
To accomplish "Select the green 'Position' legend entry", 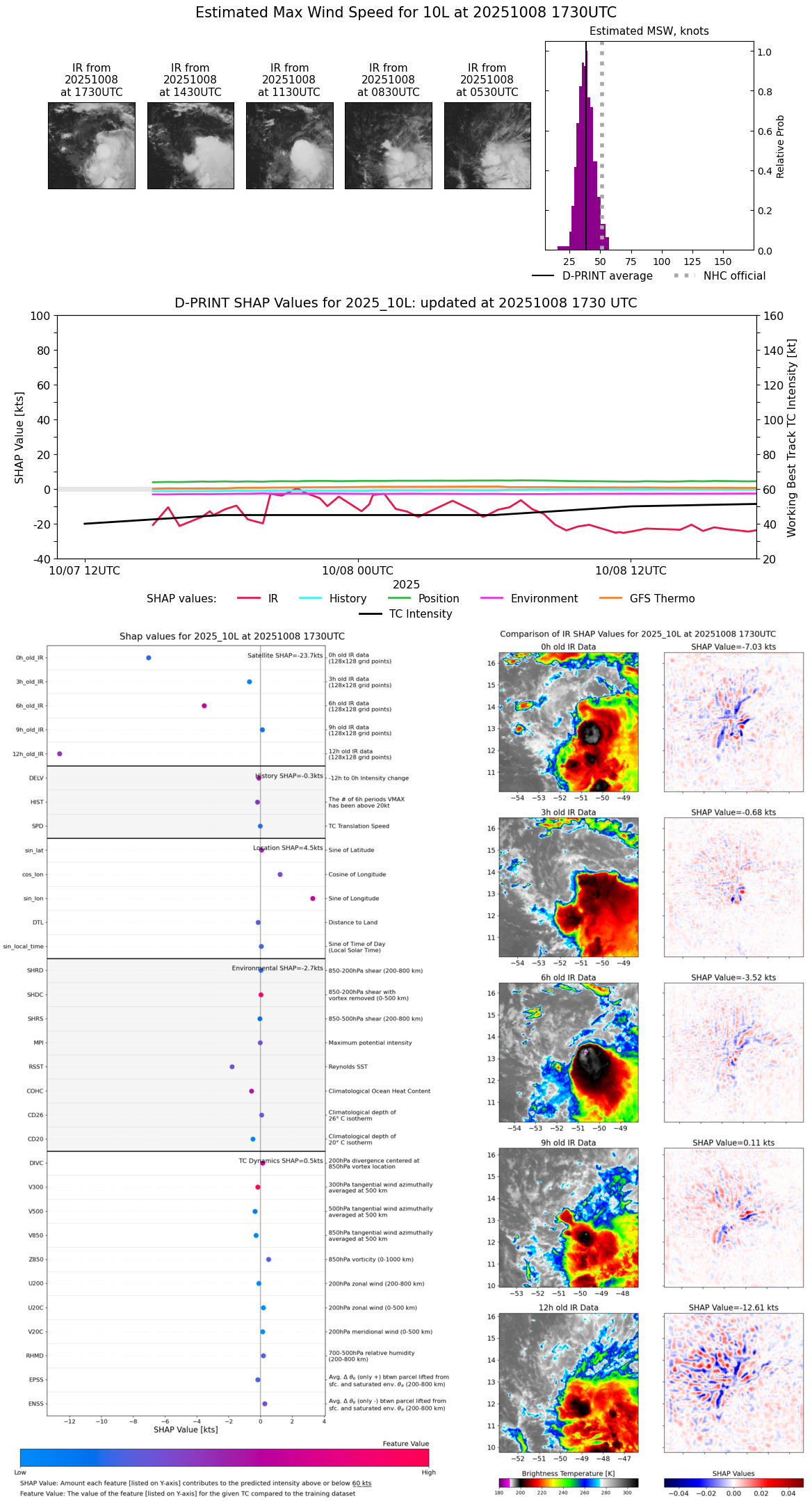I will (x=423, y=599).
